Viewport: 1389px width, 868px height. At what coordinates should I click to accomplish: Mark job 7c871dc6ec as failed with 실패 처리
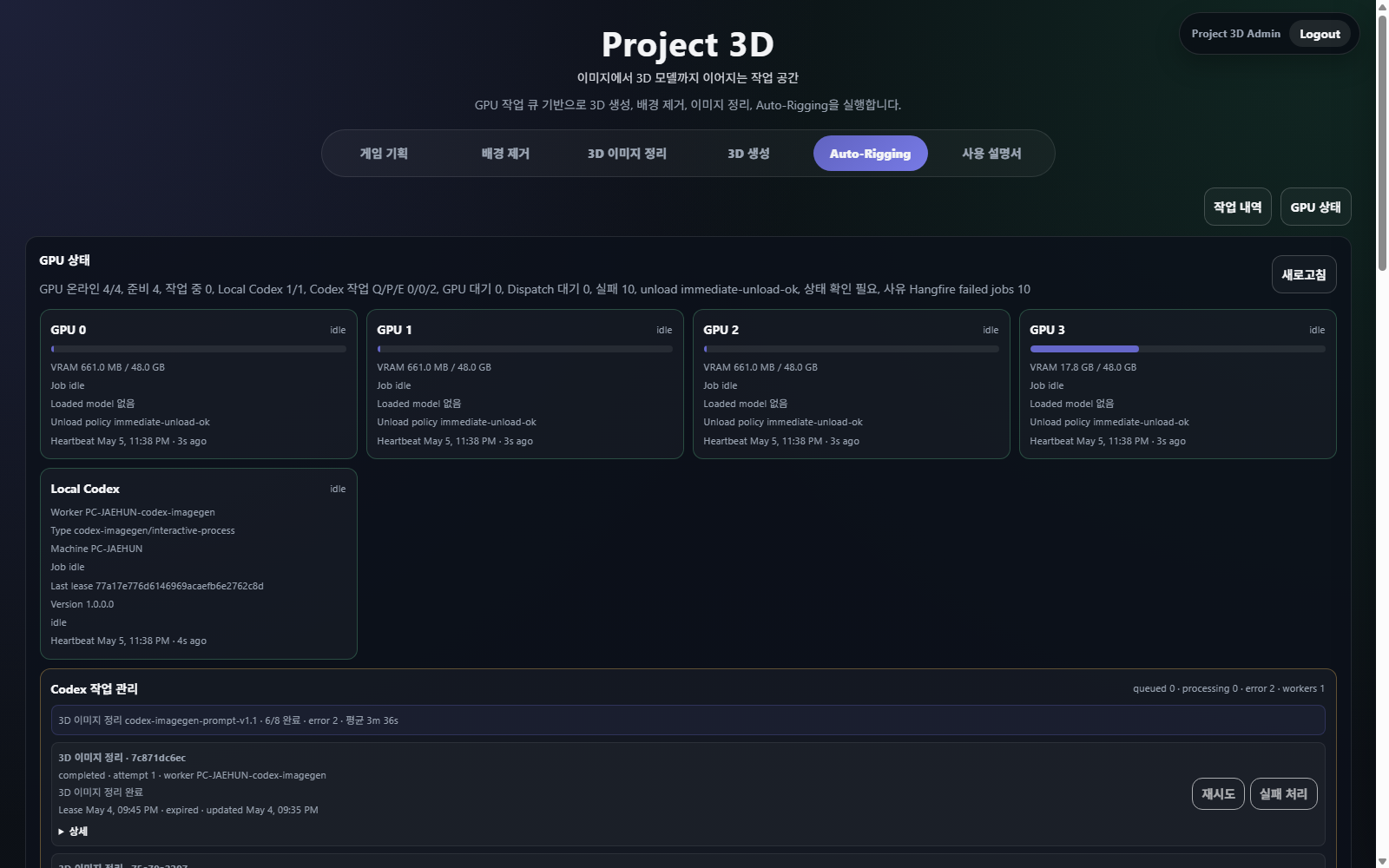pos(1283,794)
